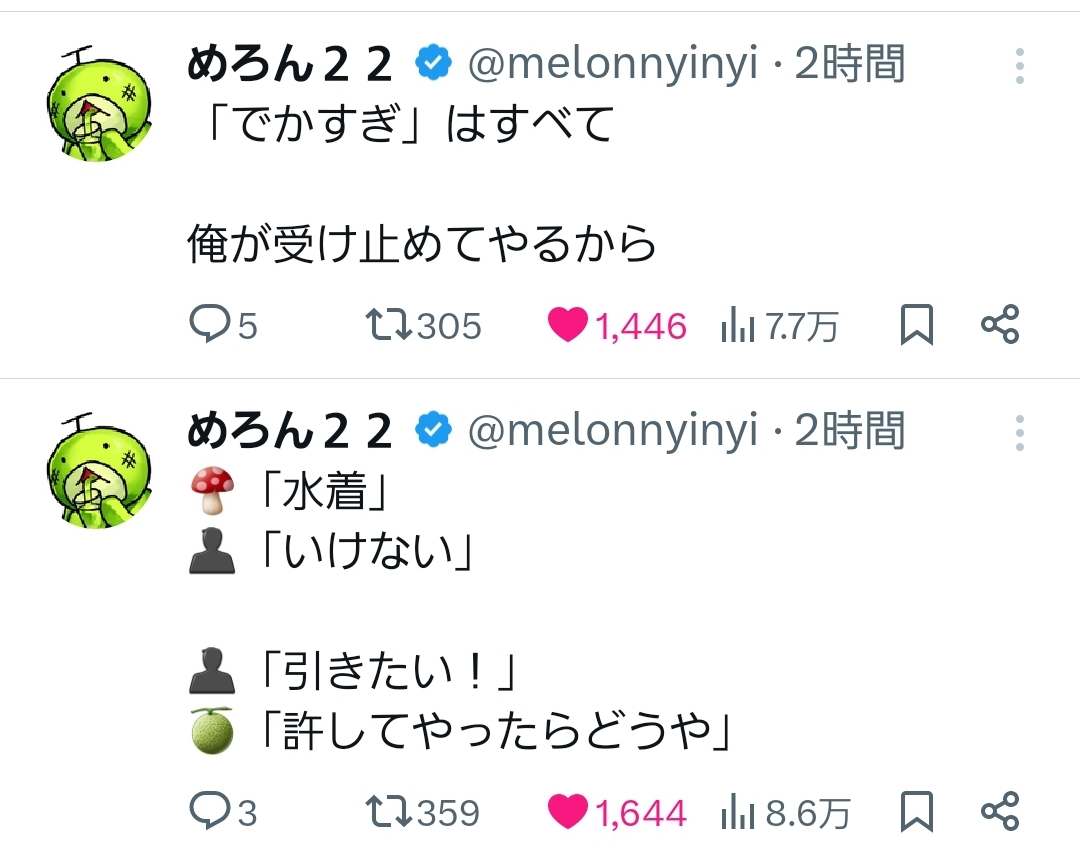1080x852 pixels.
Task: Open @melonnyinyi handle on first tweet
Action: 612,66
